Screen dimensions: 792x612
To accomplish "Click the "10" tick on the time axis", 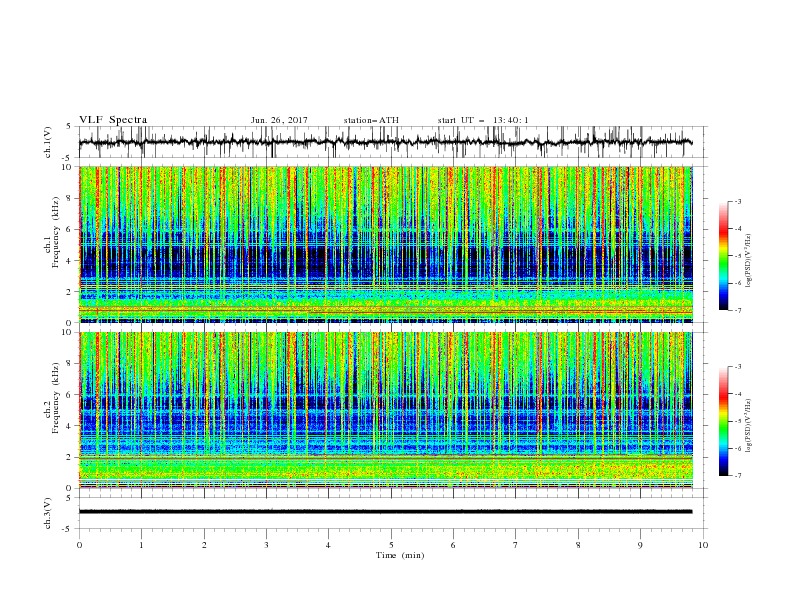I will pos(703,545).
